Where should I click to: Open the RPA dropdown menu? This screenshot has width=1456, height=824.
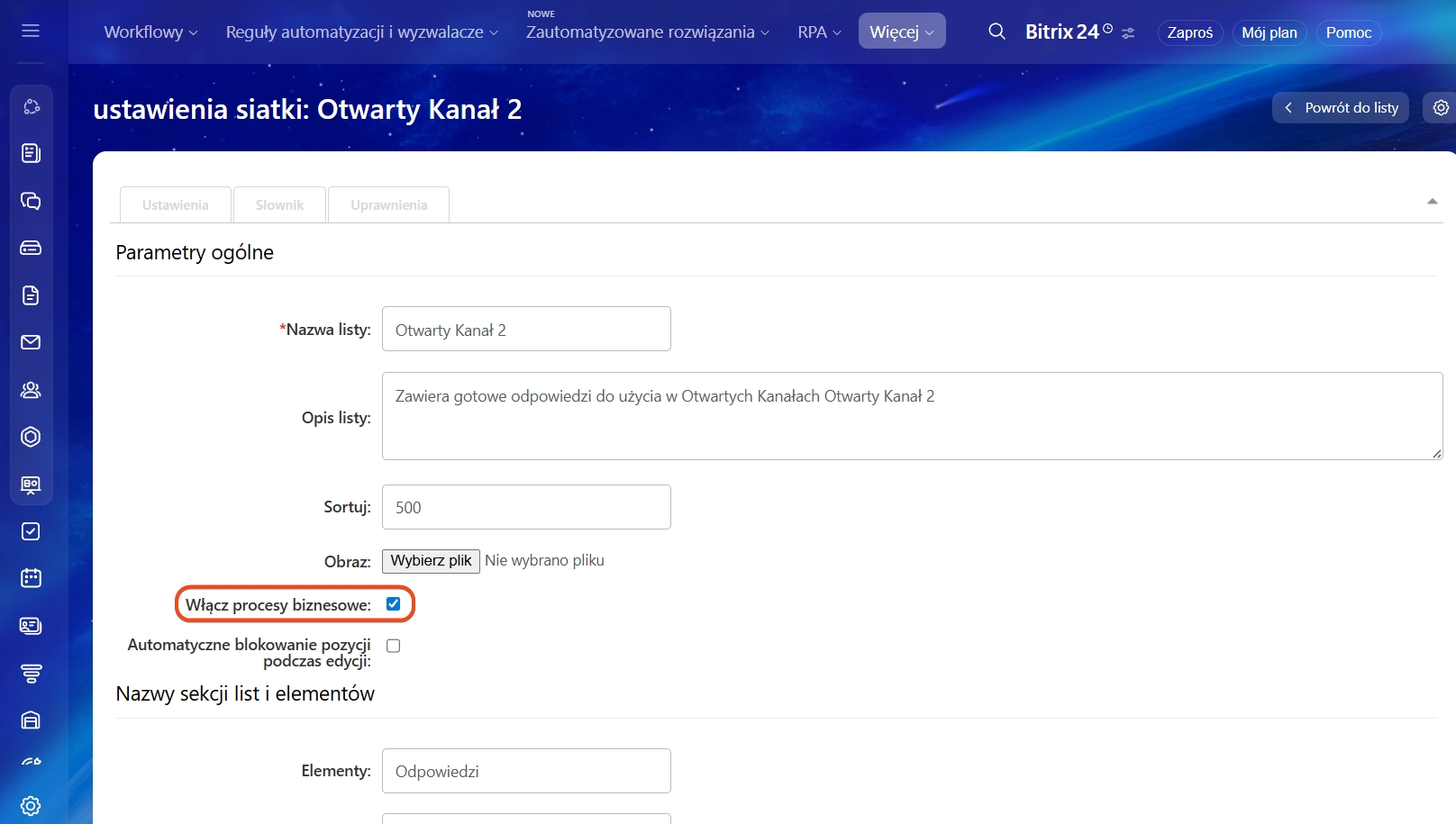[x=819, y=32]
